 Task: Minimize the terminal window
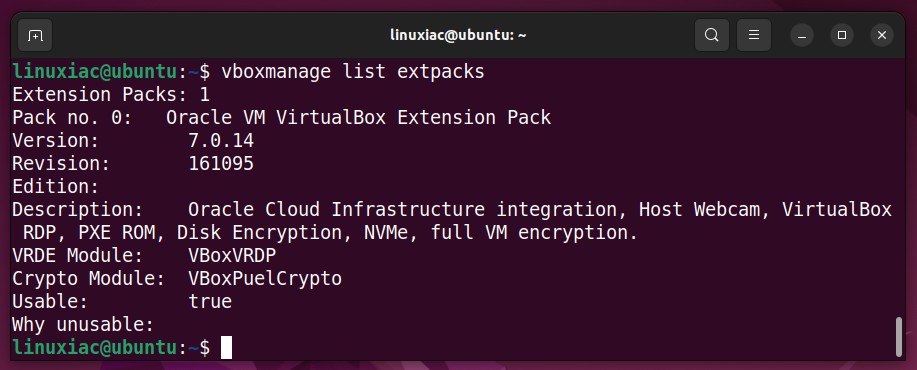click(802, 36)
